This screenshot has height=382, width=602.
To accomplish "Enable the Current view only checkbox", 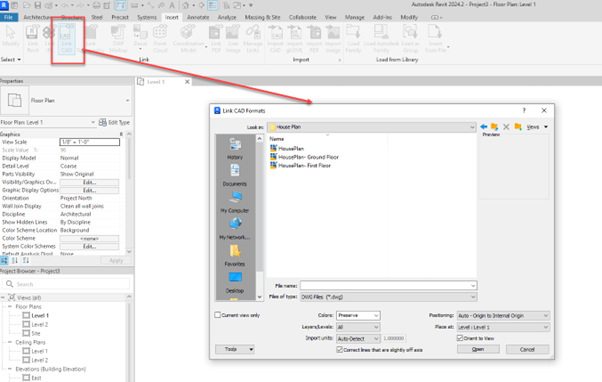I will (x=218, y=315).
